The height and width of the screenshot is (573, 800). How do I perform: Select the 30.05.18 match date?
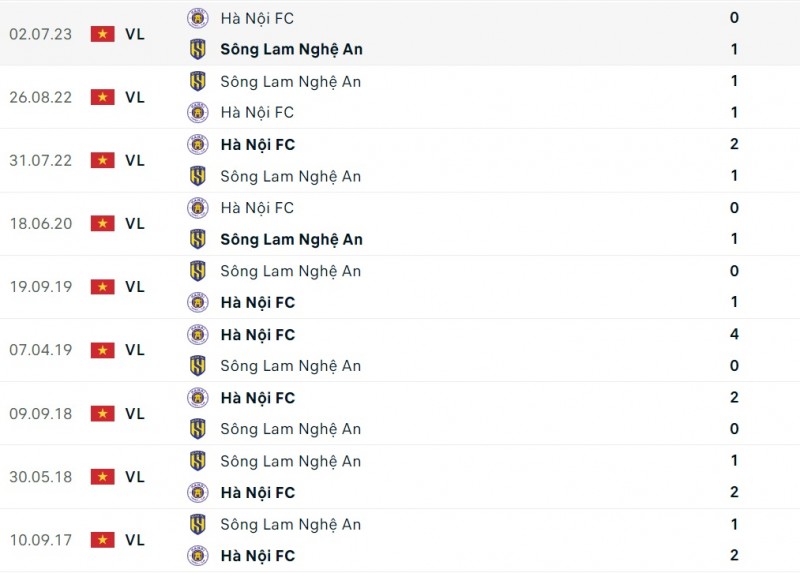(40, 477)
